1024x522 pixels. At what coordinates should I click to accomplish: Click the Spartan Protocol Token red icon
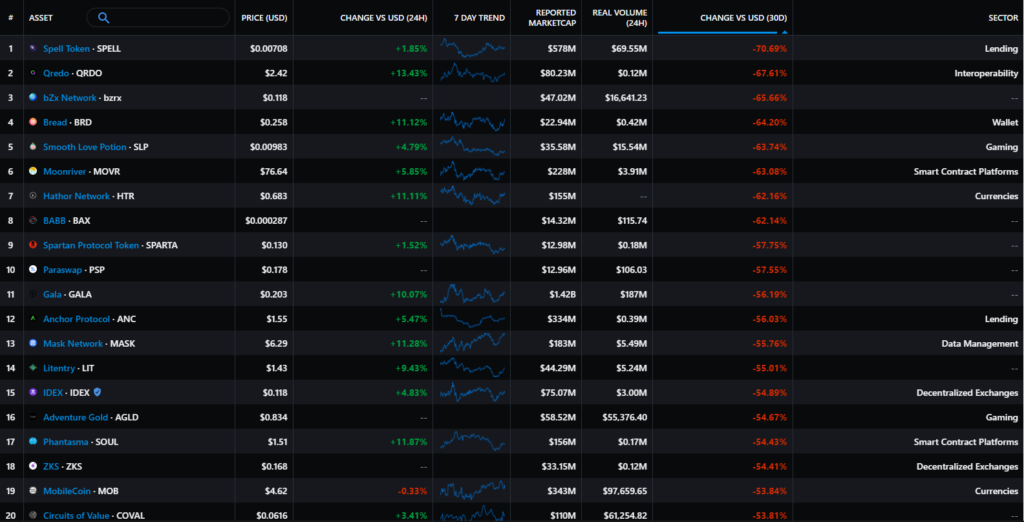point(33,245)
